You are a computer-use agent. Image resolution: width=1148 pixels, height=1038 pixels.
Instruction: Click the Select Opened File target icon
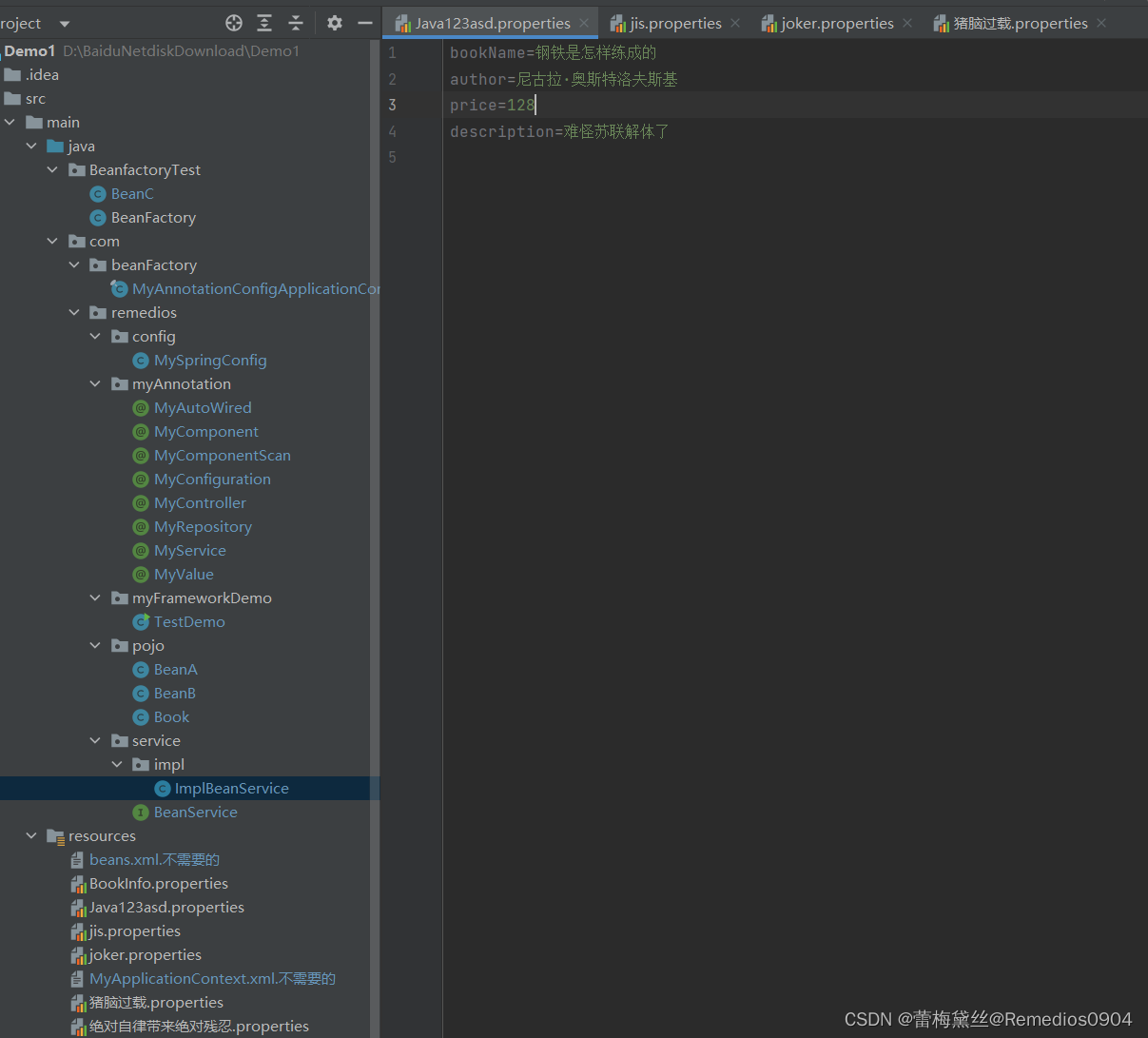pos(234,23)
